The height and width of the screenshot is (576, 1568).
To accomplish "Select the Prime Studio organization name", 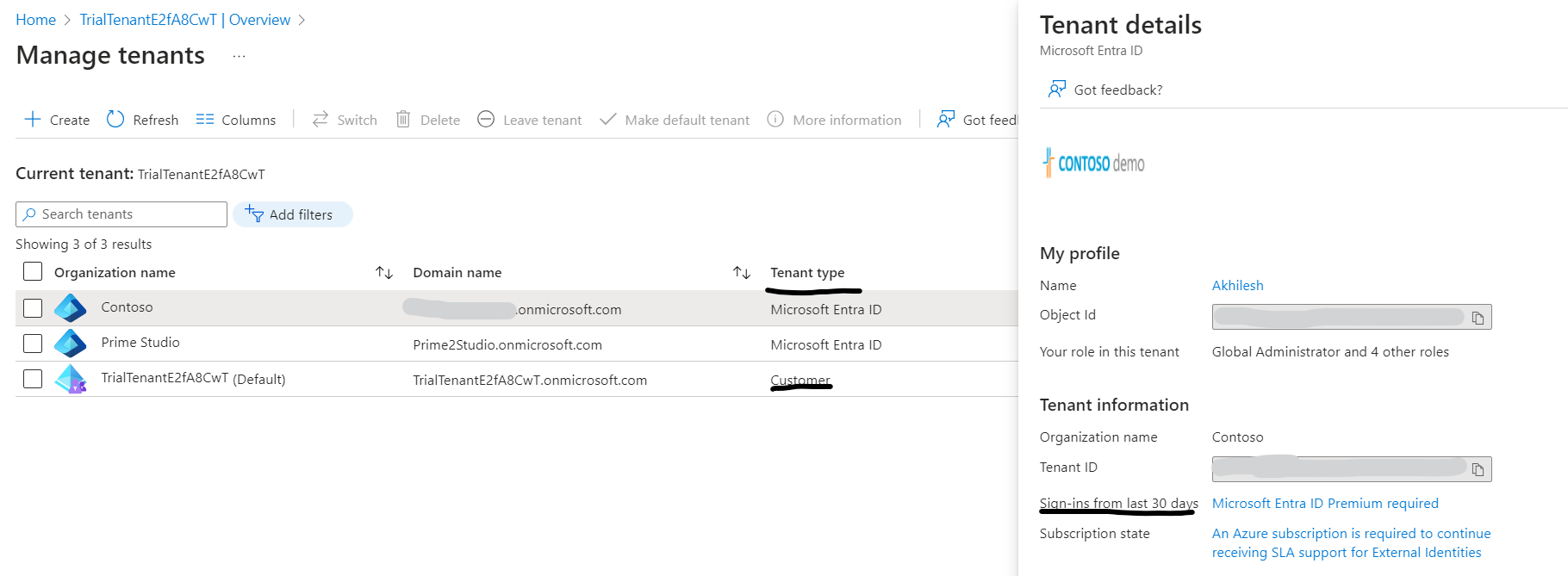I will pos(140,342).
